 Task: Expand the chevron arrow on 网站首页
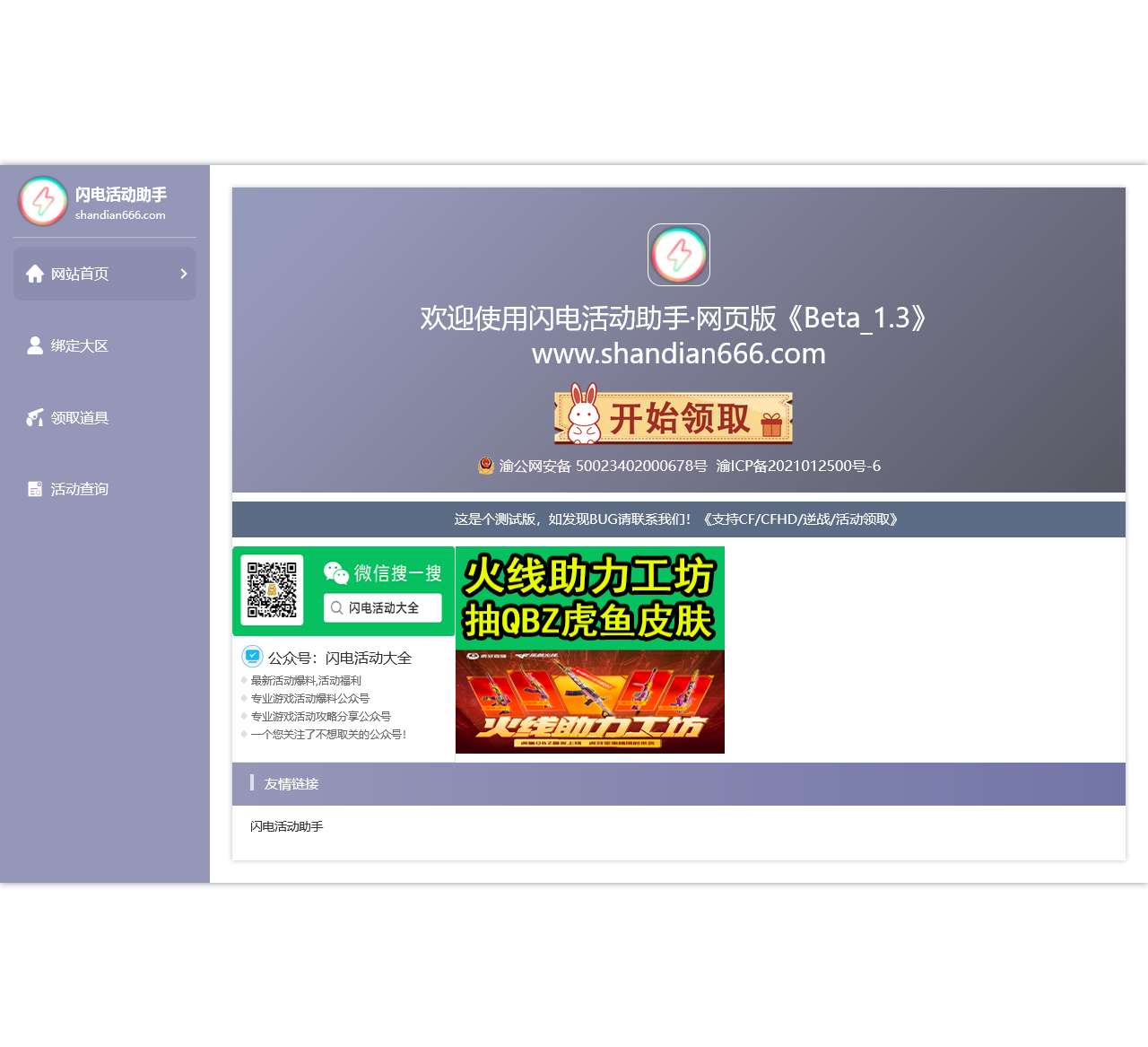point(184,274)
